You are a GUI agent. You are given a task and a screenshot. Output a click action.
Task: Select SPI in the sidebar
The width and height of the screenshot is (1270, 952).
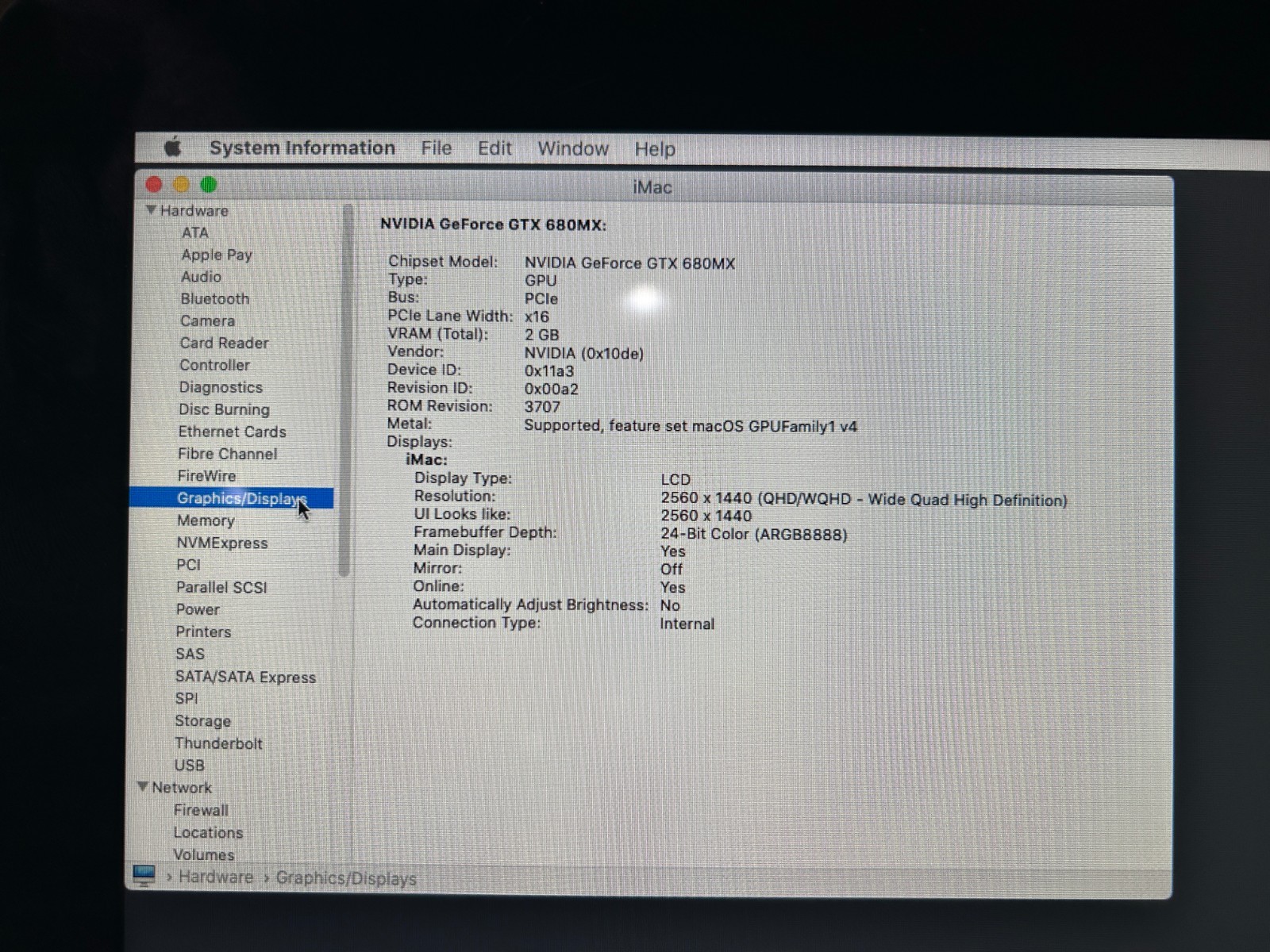tap(187, 699)
